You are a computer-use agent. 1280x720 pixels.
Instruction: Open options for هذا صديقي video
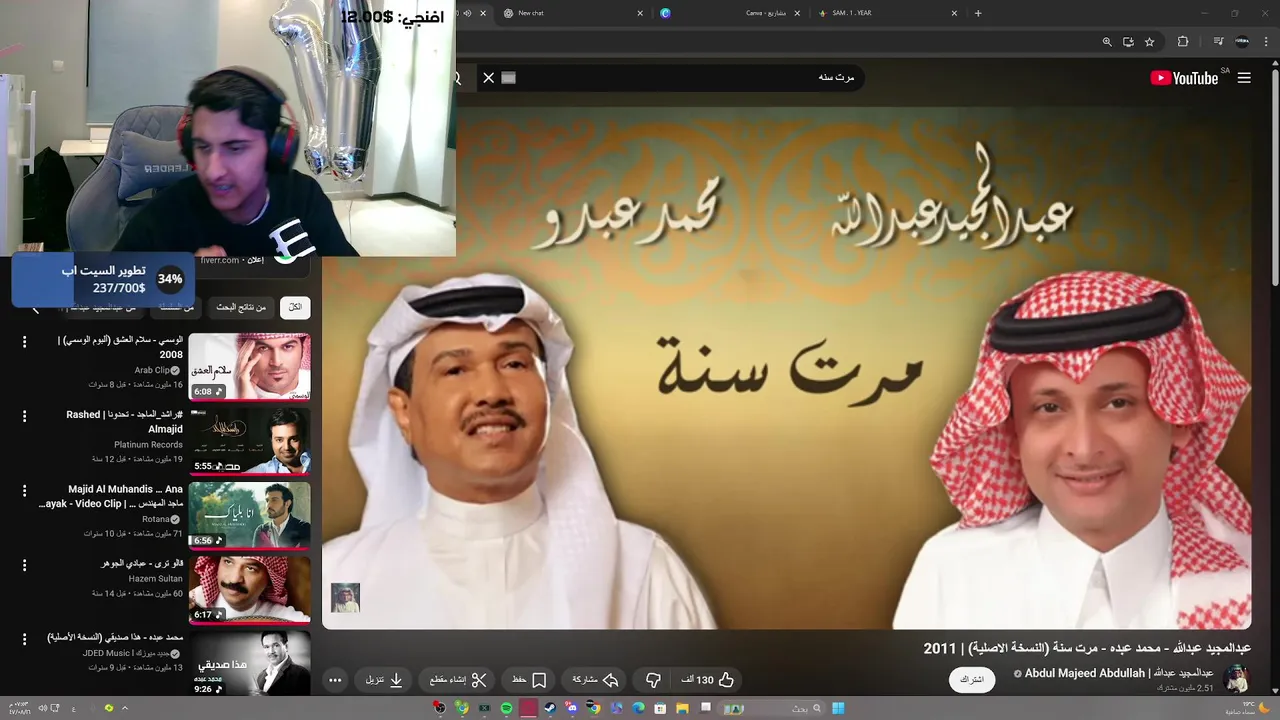click(x=24, y=639)
